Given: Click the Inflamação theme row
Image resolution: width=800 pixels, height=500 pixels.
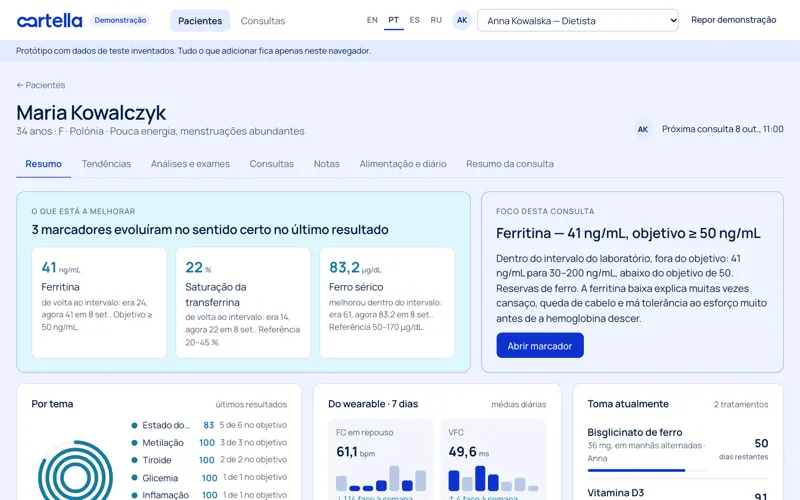Looking at the screenshot, I should [209, 495].
